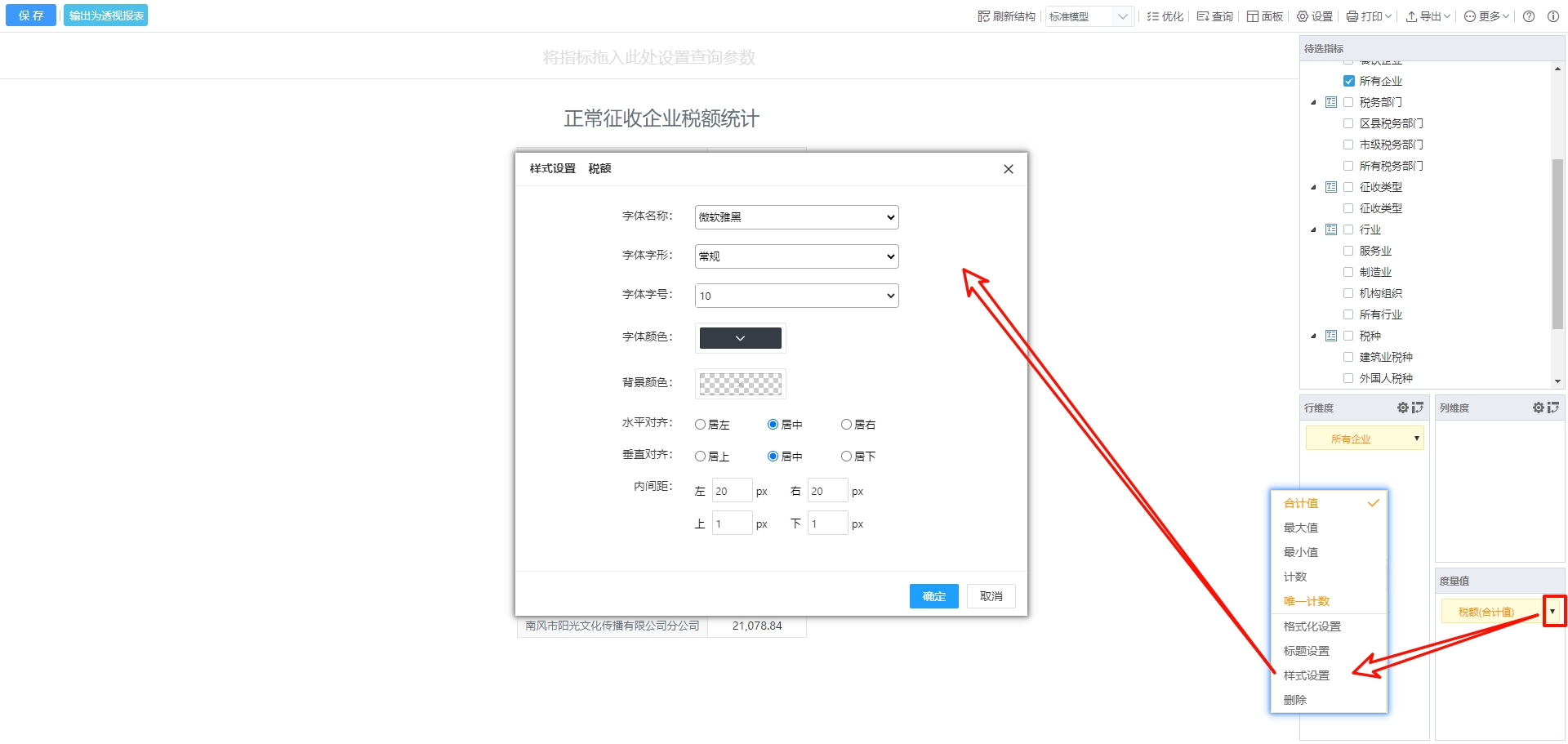Click the info circle icon

[x=1552, y=16]
